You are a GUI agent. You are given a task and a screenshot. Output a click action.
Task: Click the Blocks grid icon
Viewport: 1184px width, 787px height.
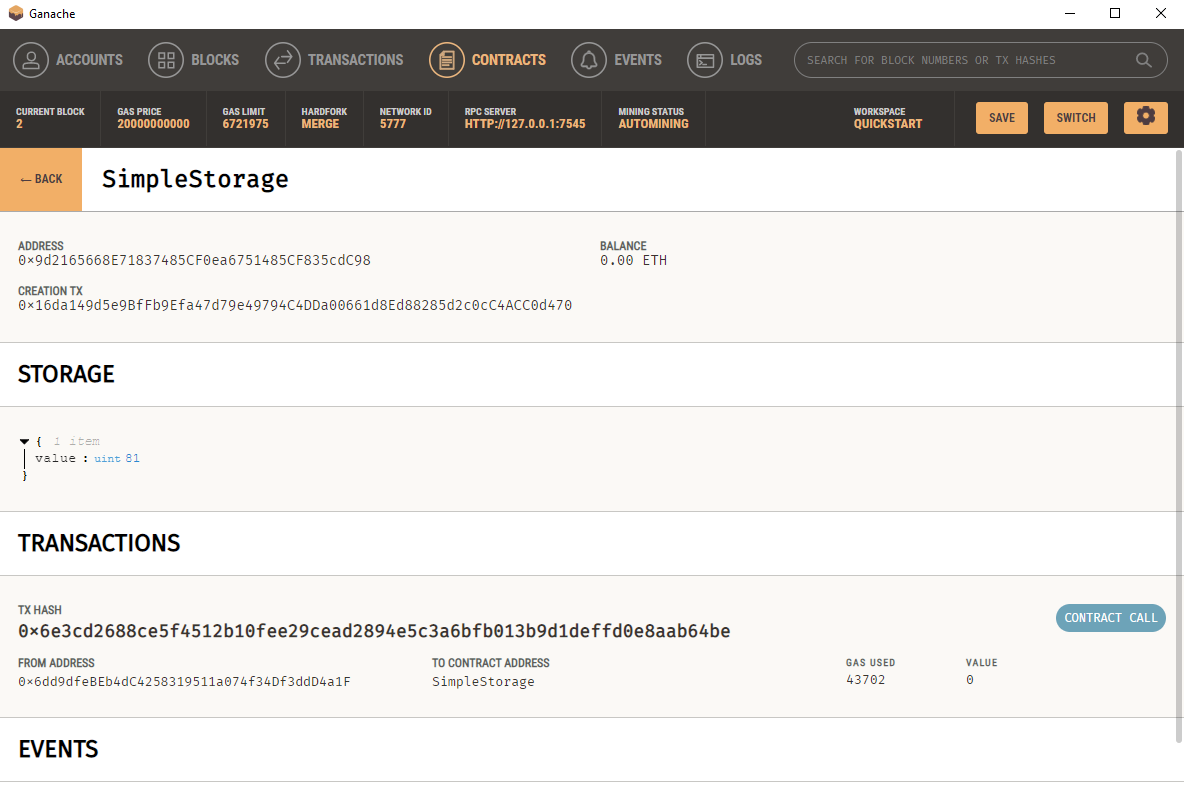(166, 60)
